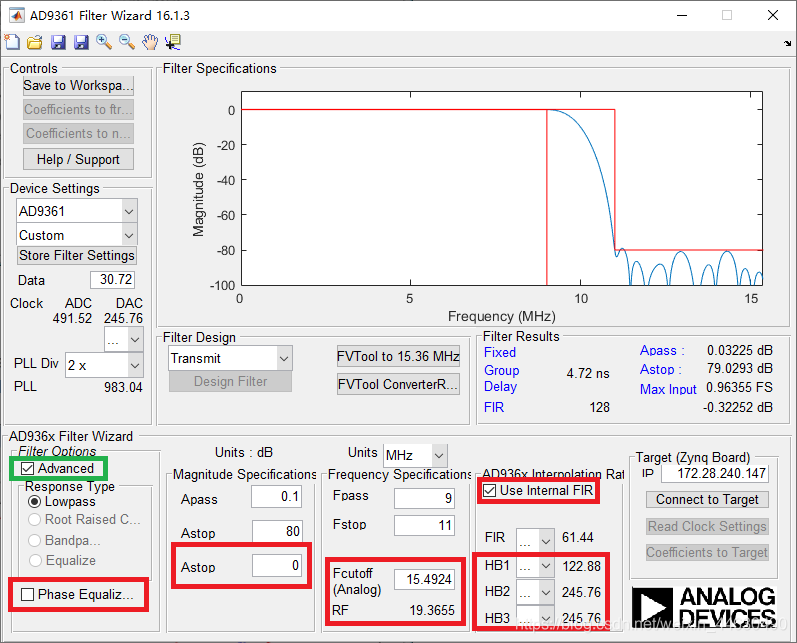Click the Apass 0.1 input field
Viewport: 797px width, 643px height.
277,496
